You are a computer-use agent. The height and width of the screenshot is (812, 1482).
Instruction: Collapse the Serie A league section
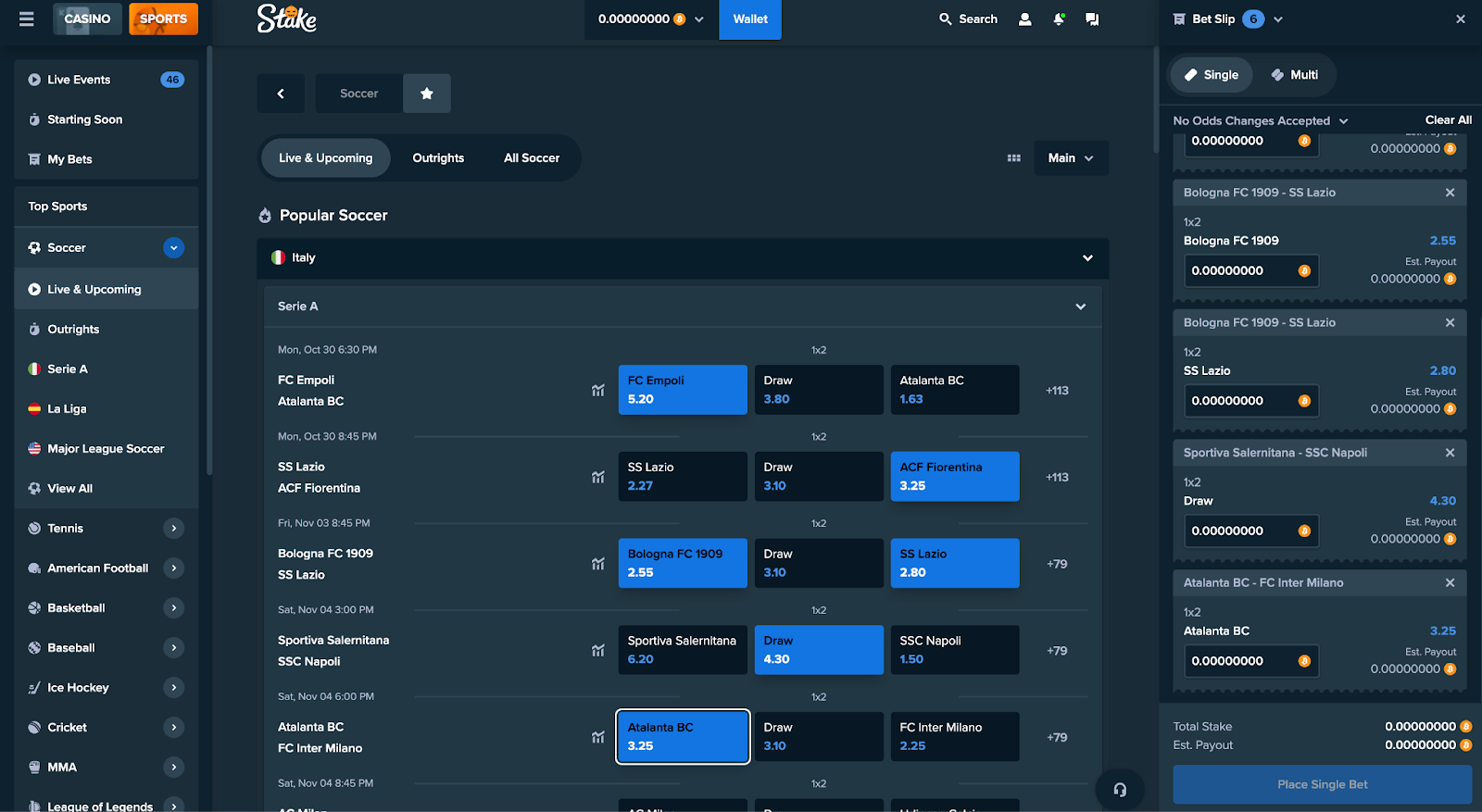1080,306
